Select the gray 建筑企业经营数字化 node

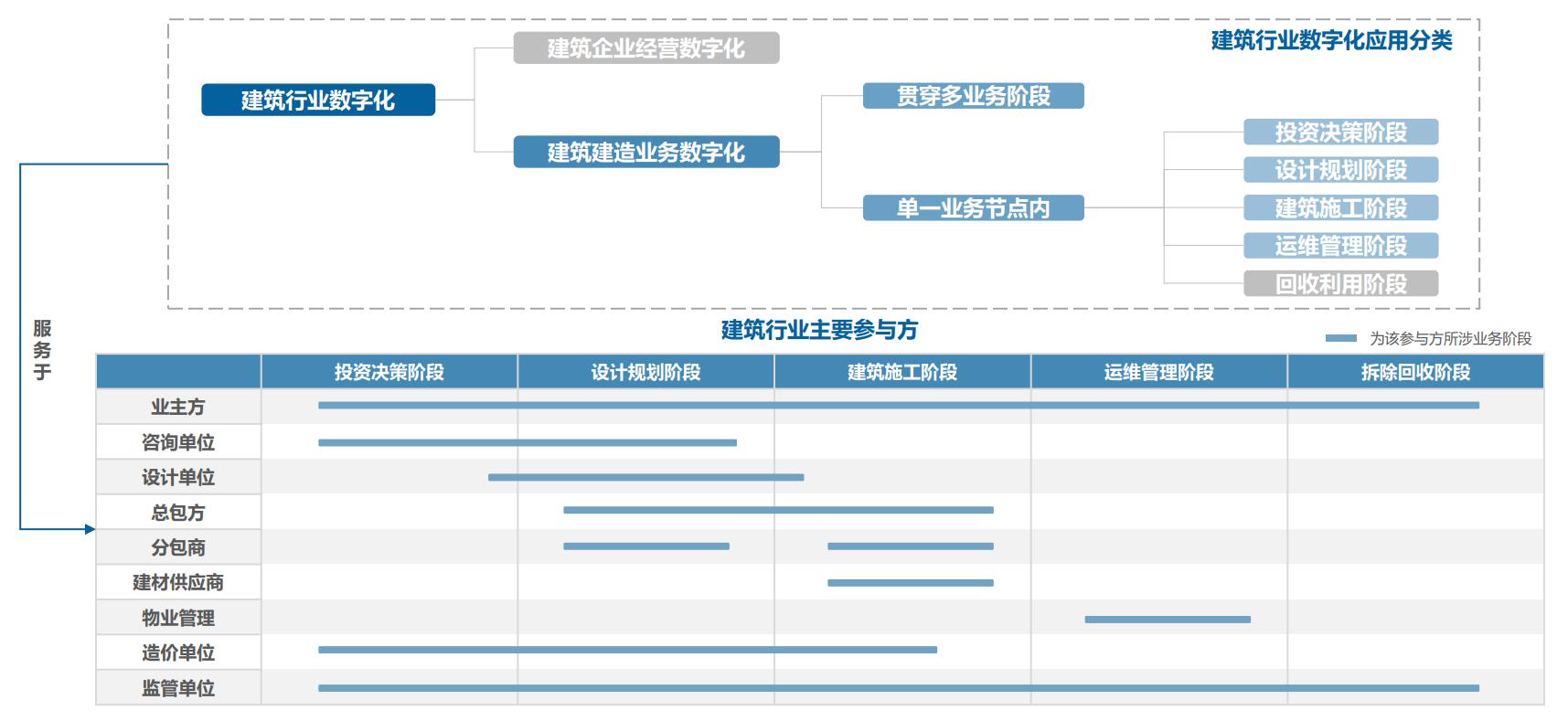[x=646, y=48]
